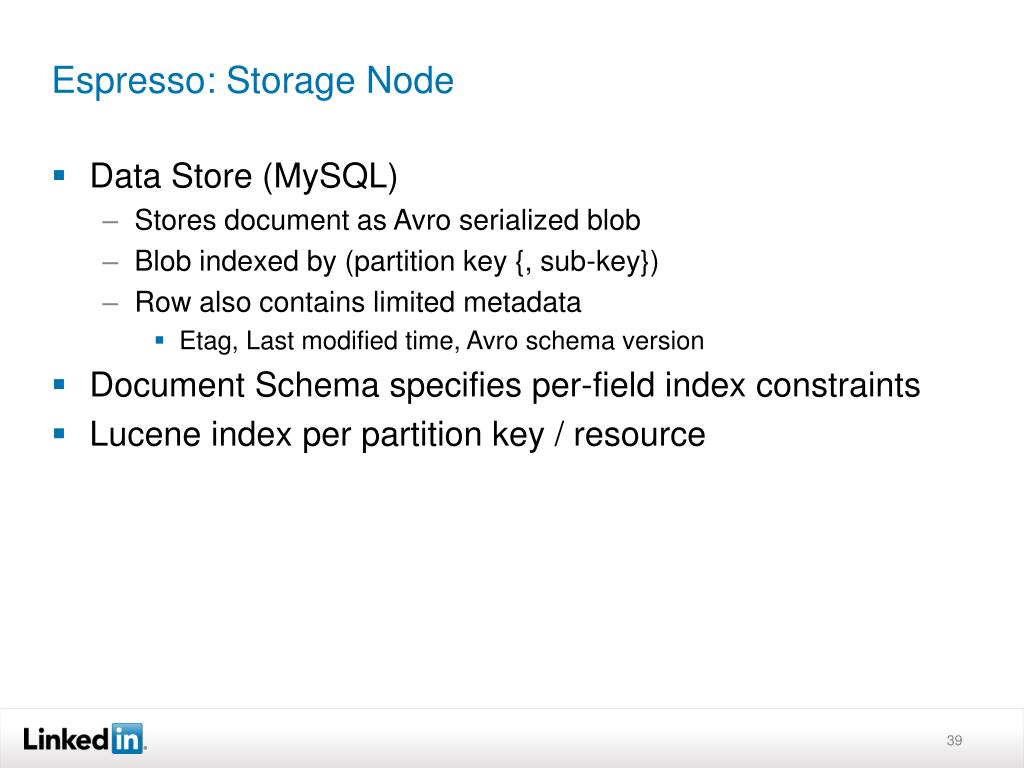Click the 'Espresso: Storage Node' title

253,81
